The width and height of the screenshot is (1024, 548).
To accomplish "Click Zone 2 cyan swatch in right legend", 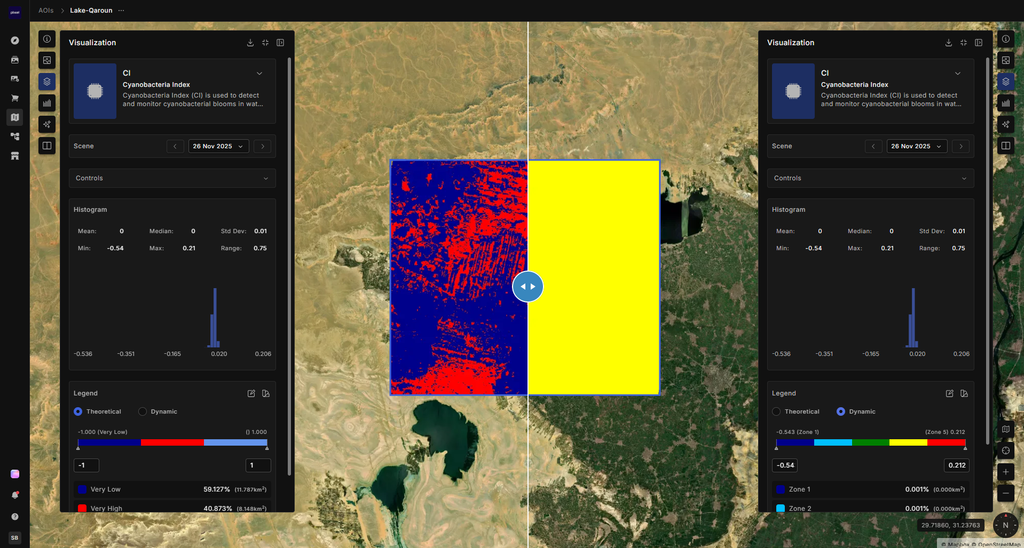I will 780,508.
